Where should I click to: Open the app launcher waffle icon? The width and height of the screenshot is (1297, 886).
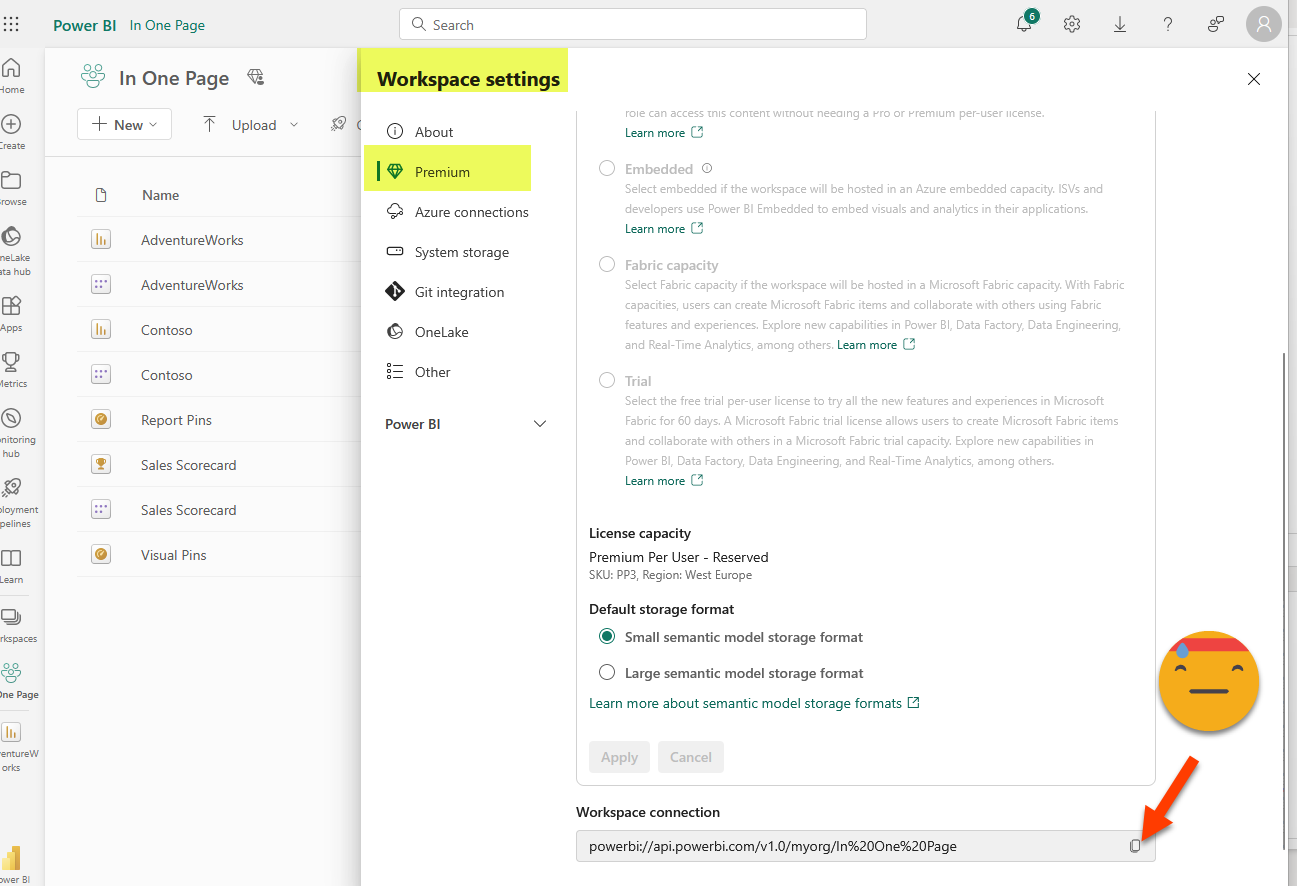tap(11, 24)
